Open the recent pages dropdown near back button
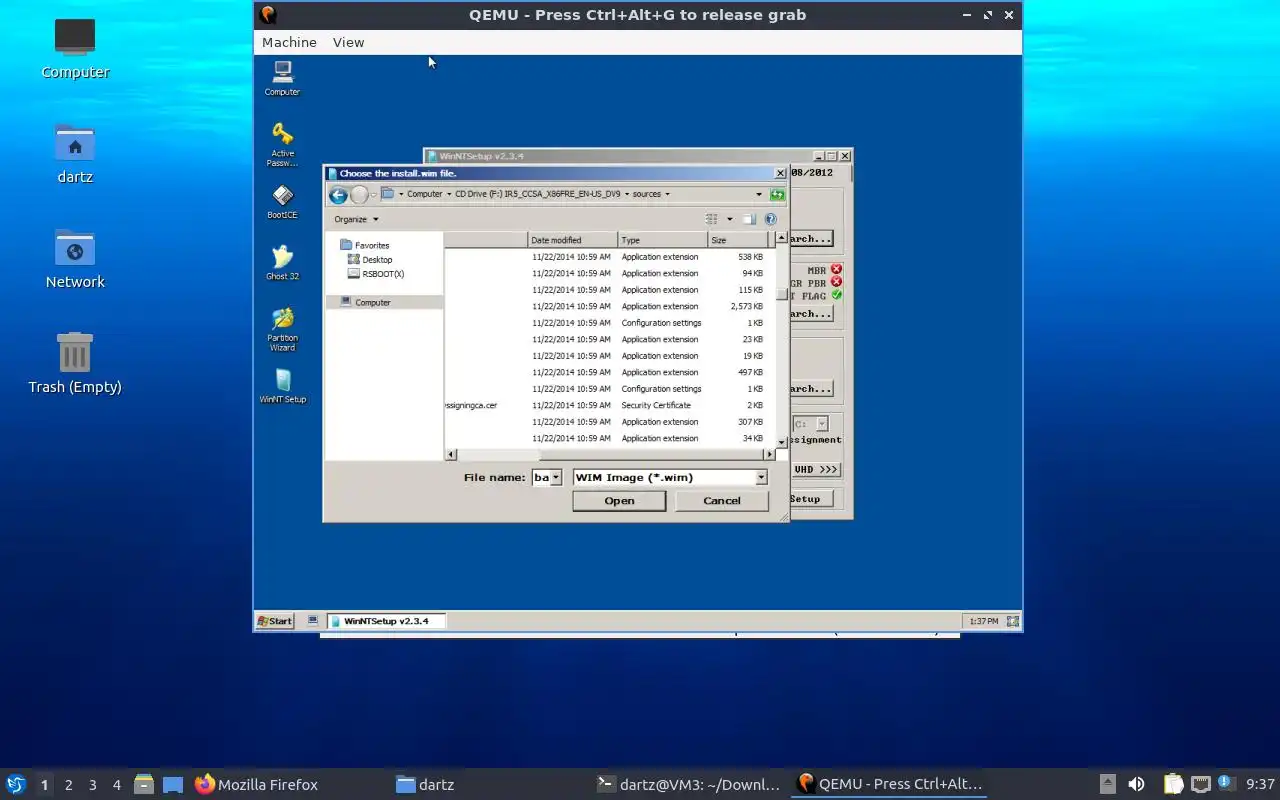The width and height of the screenshot is (1280, 800). tap(374, 195)
